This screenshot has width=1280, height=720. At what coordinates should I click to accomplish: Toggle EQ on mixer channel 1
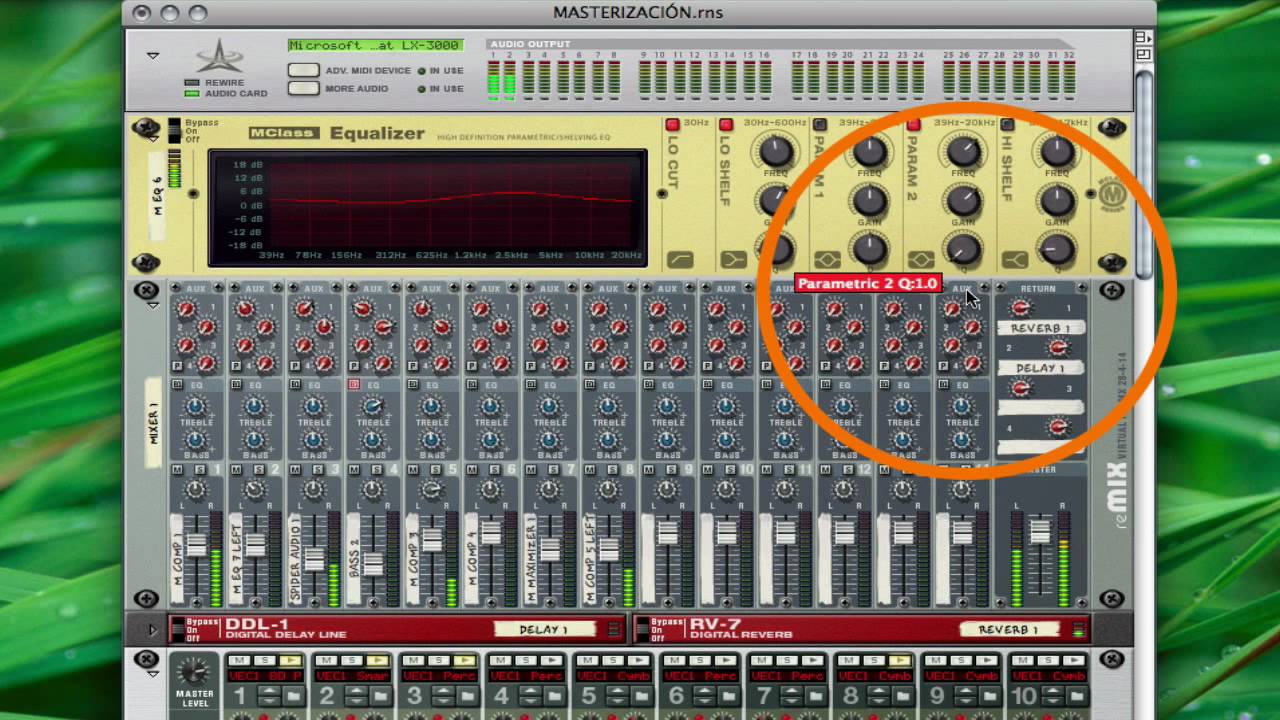[177, 384]
